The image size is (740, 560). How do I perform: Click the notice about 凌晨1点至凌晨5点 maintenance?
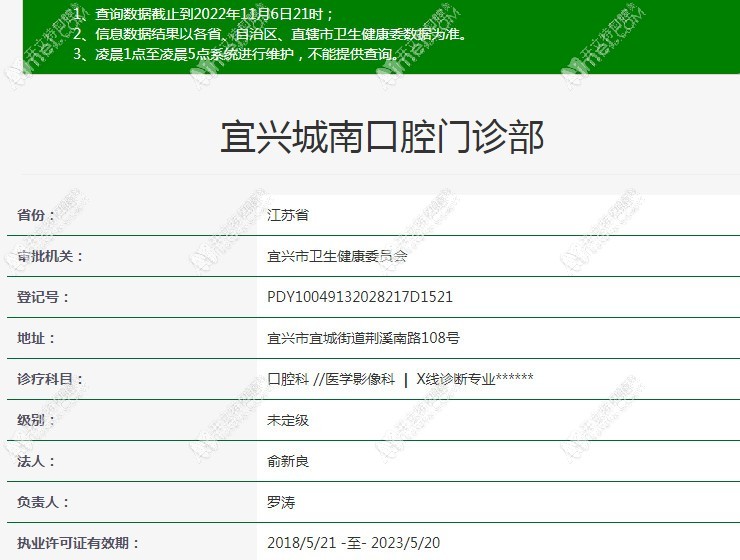coord(235,53)
